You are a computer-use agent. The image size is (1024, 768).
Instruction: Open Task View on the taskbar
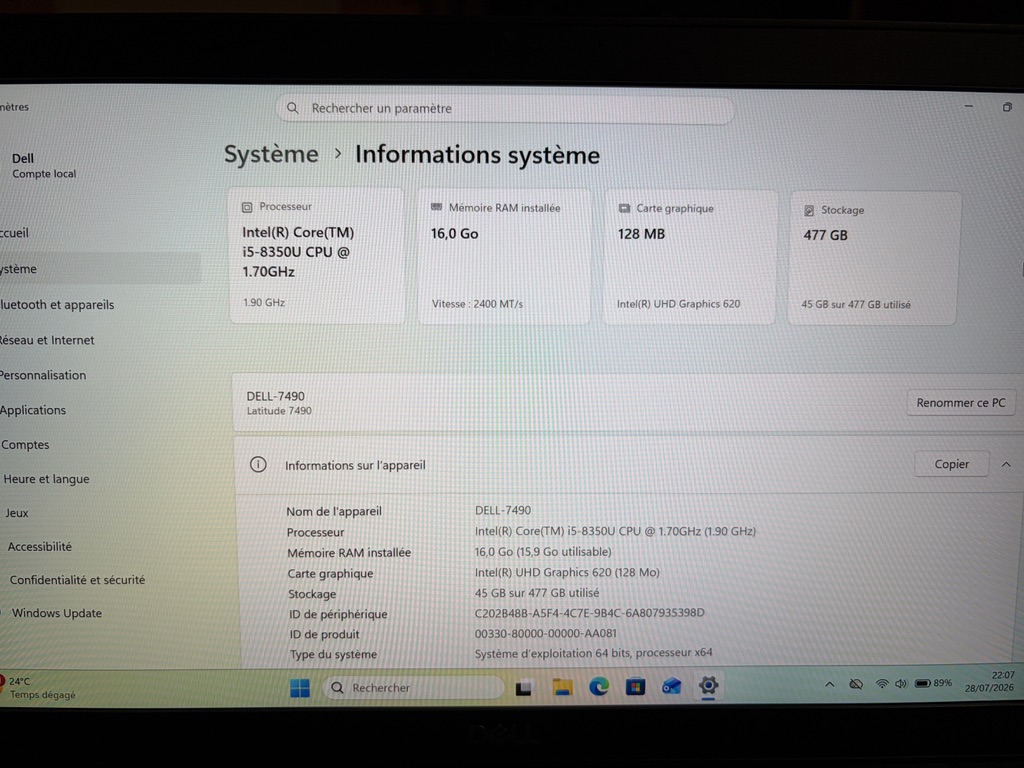click(x=523, y=688)
